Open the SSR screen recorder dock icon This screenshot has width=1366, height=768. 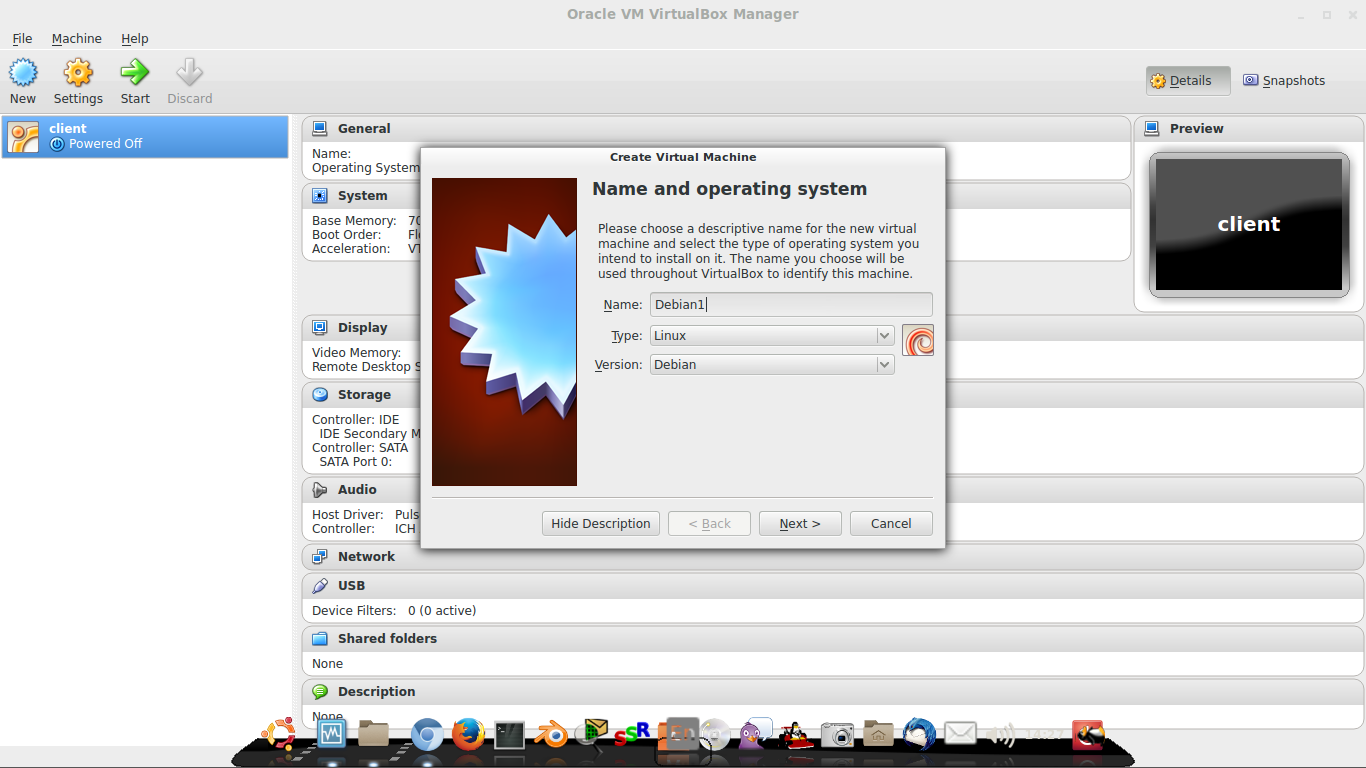click(632, 735)
